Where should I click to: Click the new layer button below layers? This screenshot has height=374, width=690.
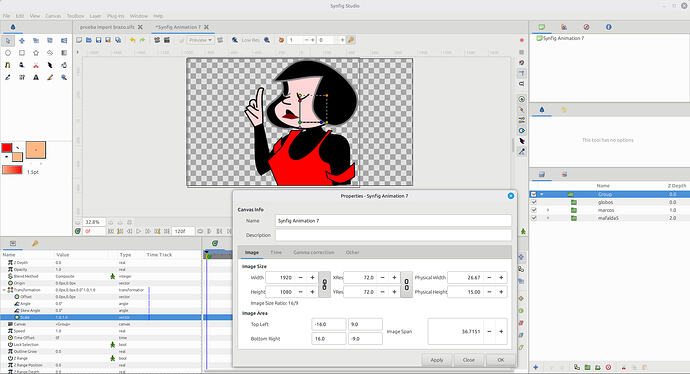536,367
